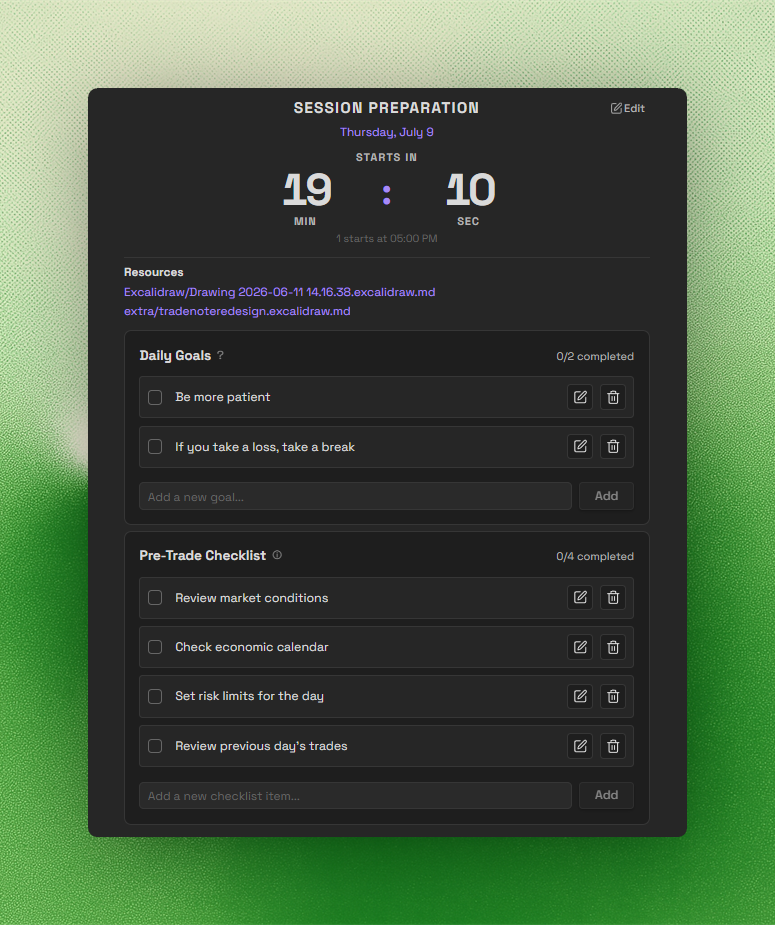
Task: Edit the 'If you take a loss' goal
Action: (x=580, y=447)
